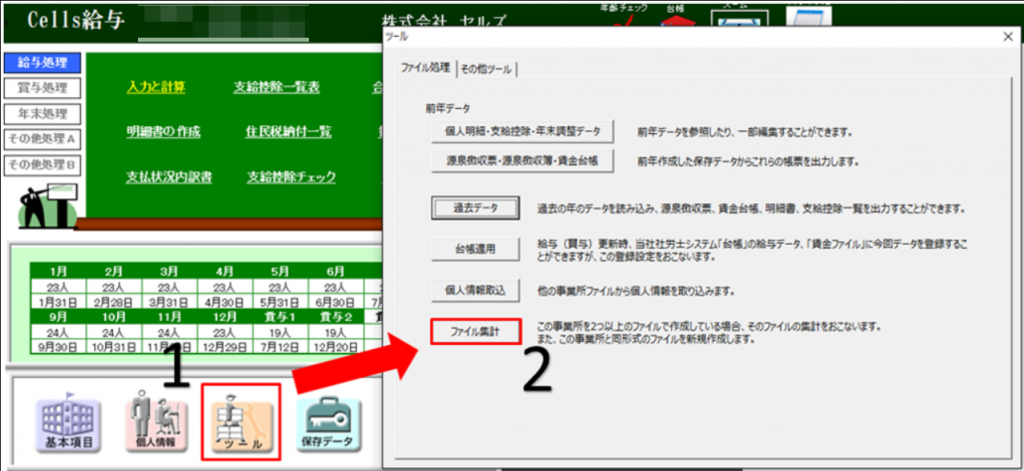Click the Cells給与 title text
Screen dimensions: 1024x471
(x=74, y=20)
